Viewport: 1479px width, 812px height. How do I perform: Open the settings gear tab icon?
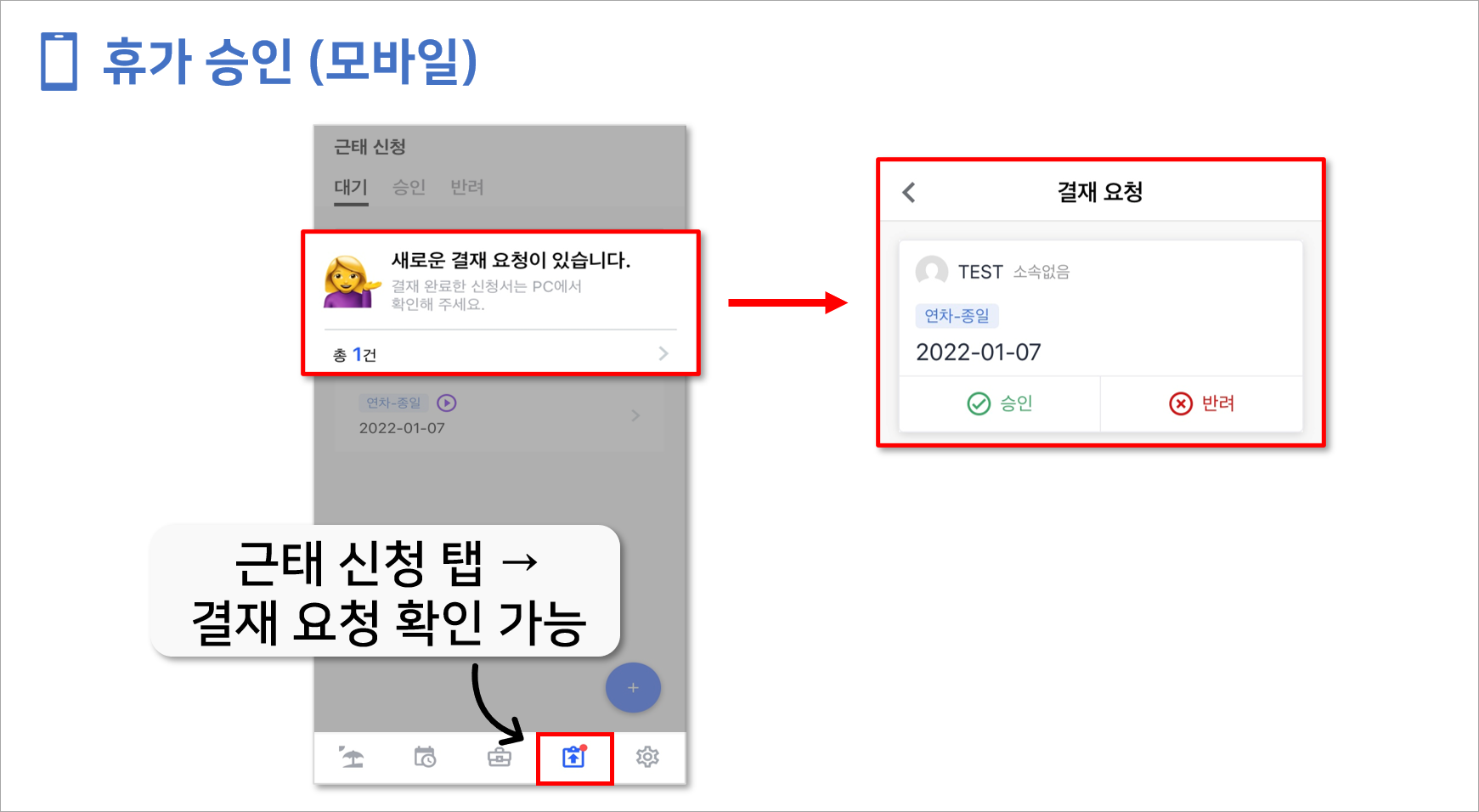click(x=647, y=757)
